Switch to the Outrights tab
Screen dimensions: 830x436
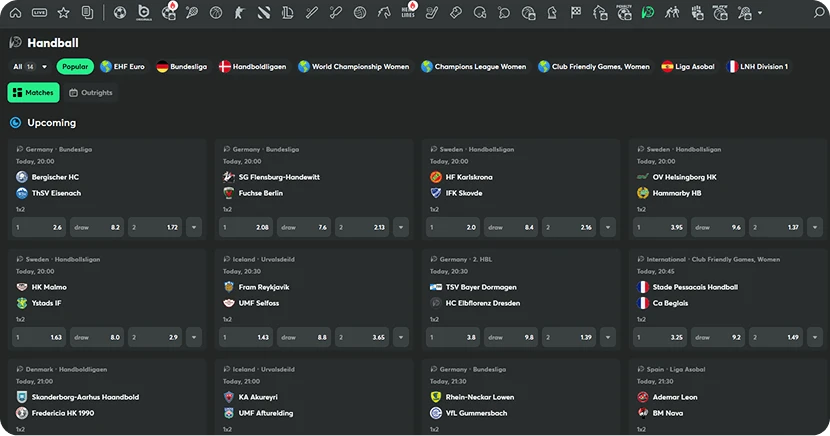(91, 93)
